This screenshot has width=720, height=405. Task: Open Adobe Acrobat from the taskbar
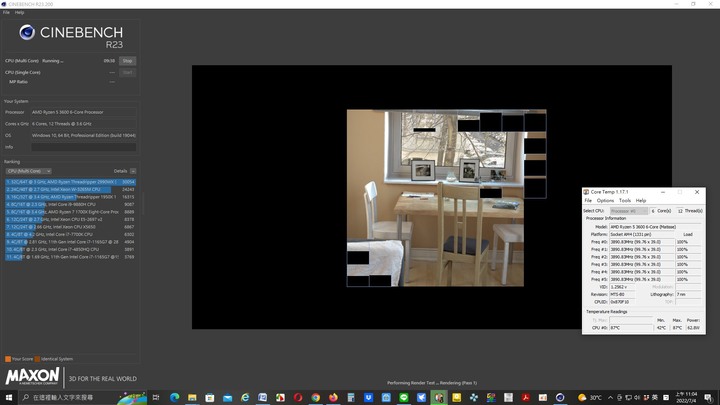click(x=526, y=397)
